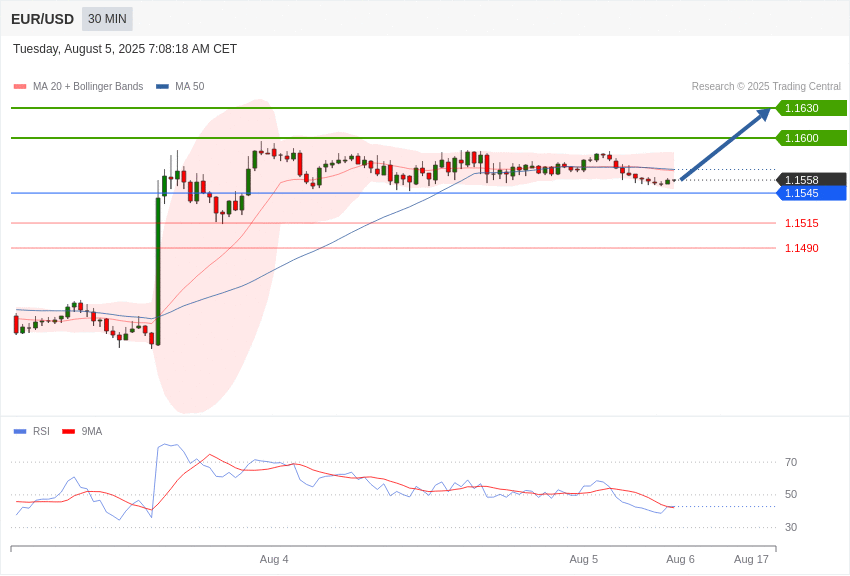Click the MA 50 legend color swatch

162,87
